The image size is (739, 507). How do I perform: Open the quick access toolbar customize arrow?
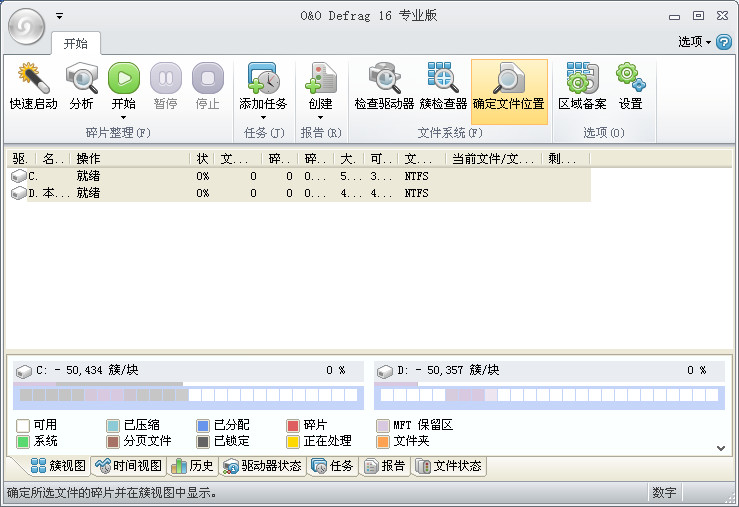59,16
